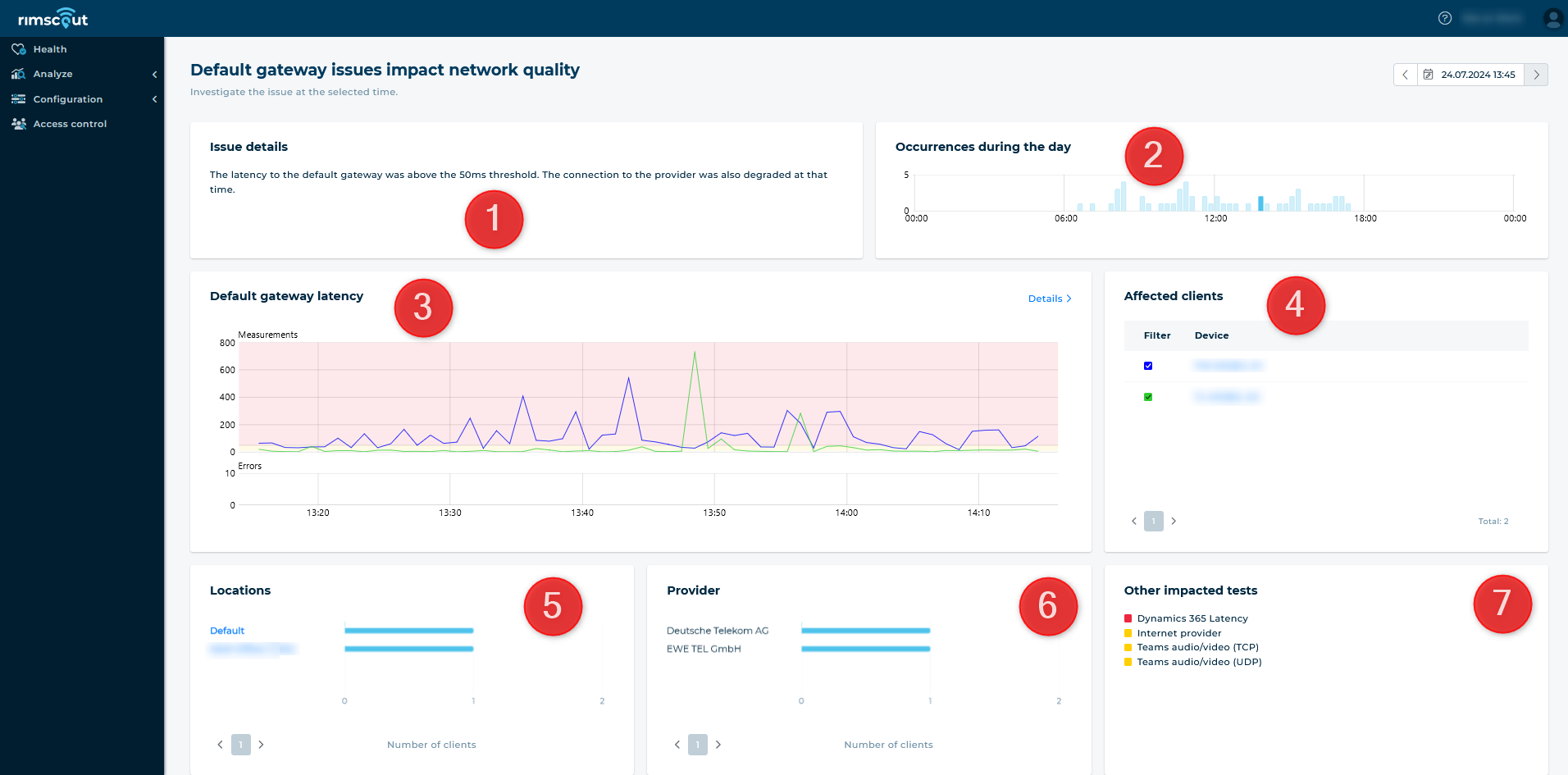Select Teams audio/video (UDP) test

pyautogui.click(x=1199, y=662)
